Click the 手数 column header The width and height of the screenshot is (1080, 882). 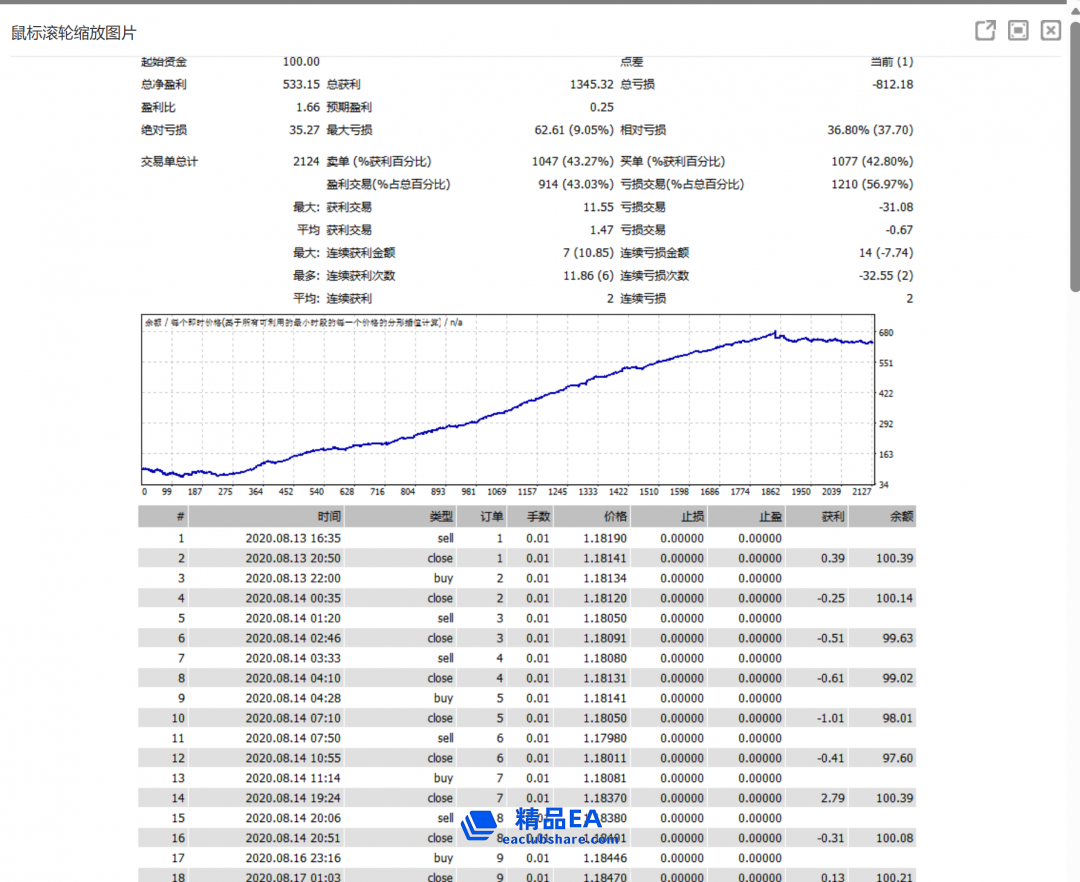click(537, 517)
